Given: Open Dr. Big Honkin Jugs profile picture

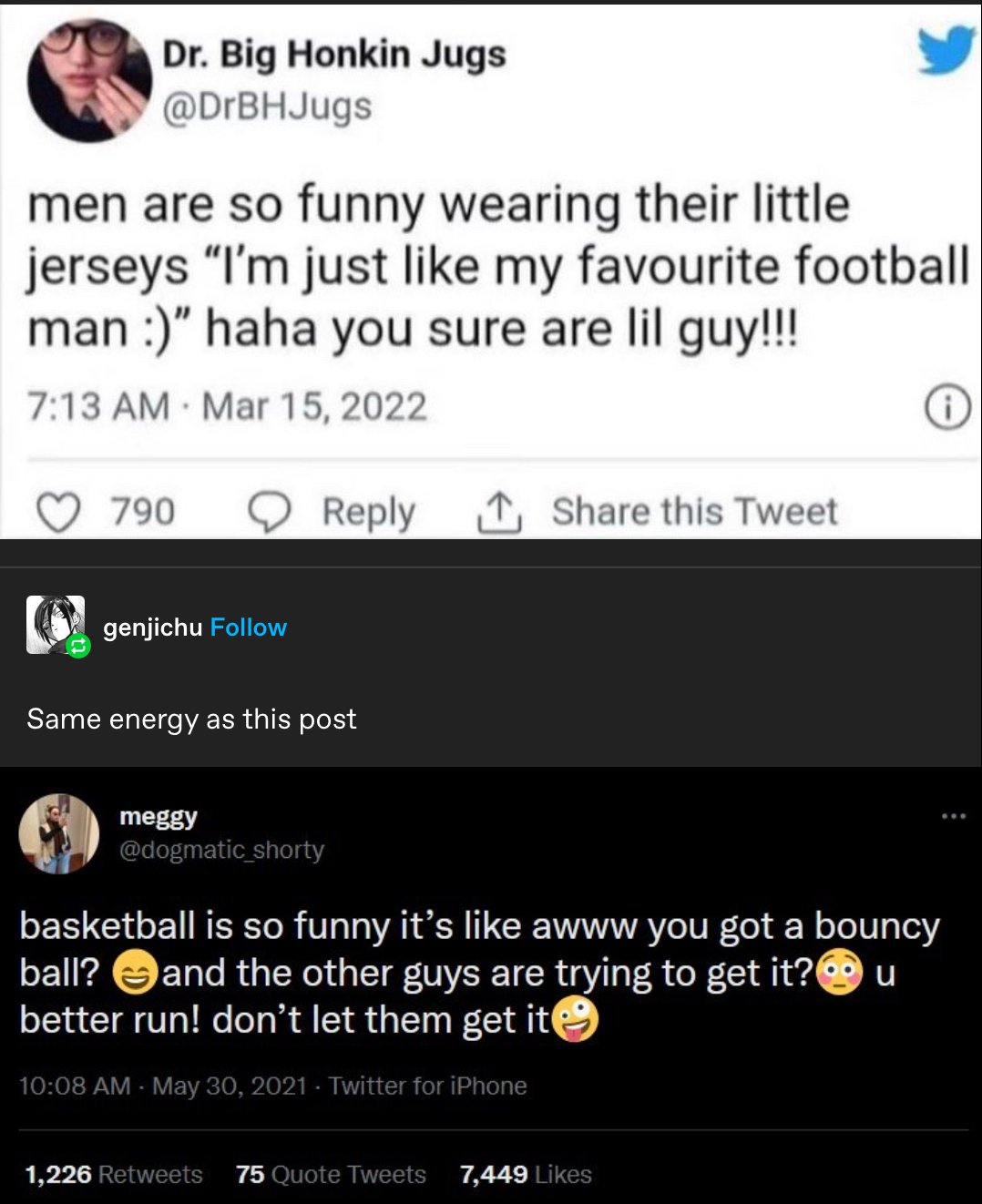Looking at the screenshot, I should [88, 79].
